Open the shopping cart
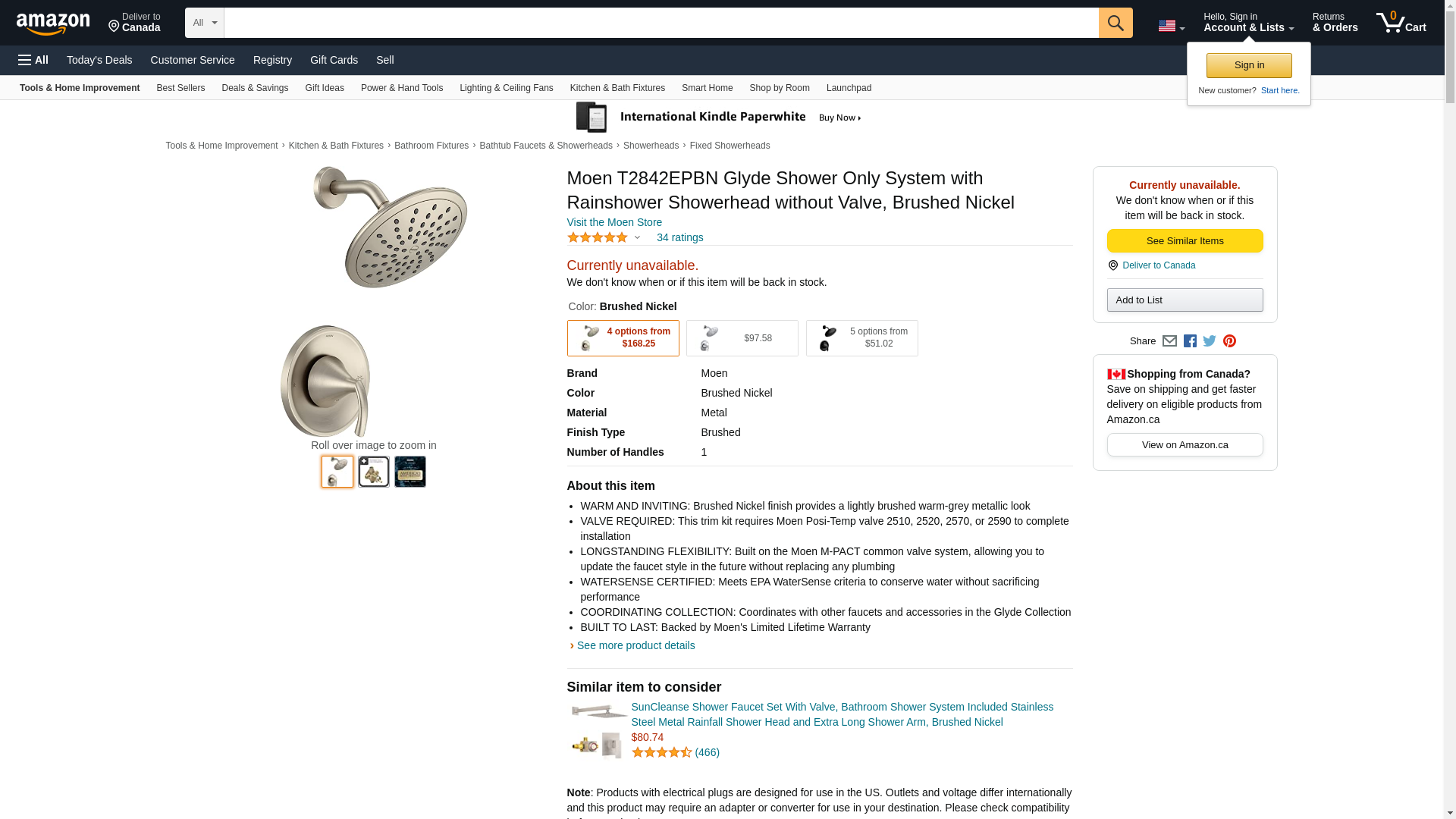This screenshot has width=1456, height=819. pyautogui.click(x=1401, y=23)
